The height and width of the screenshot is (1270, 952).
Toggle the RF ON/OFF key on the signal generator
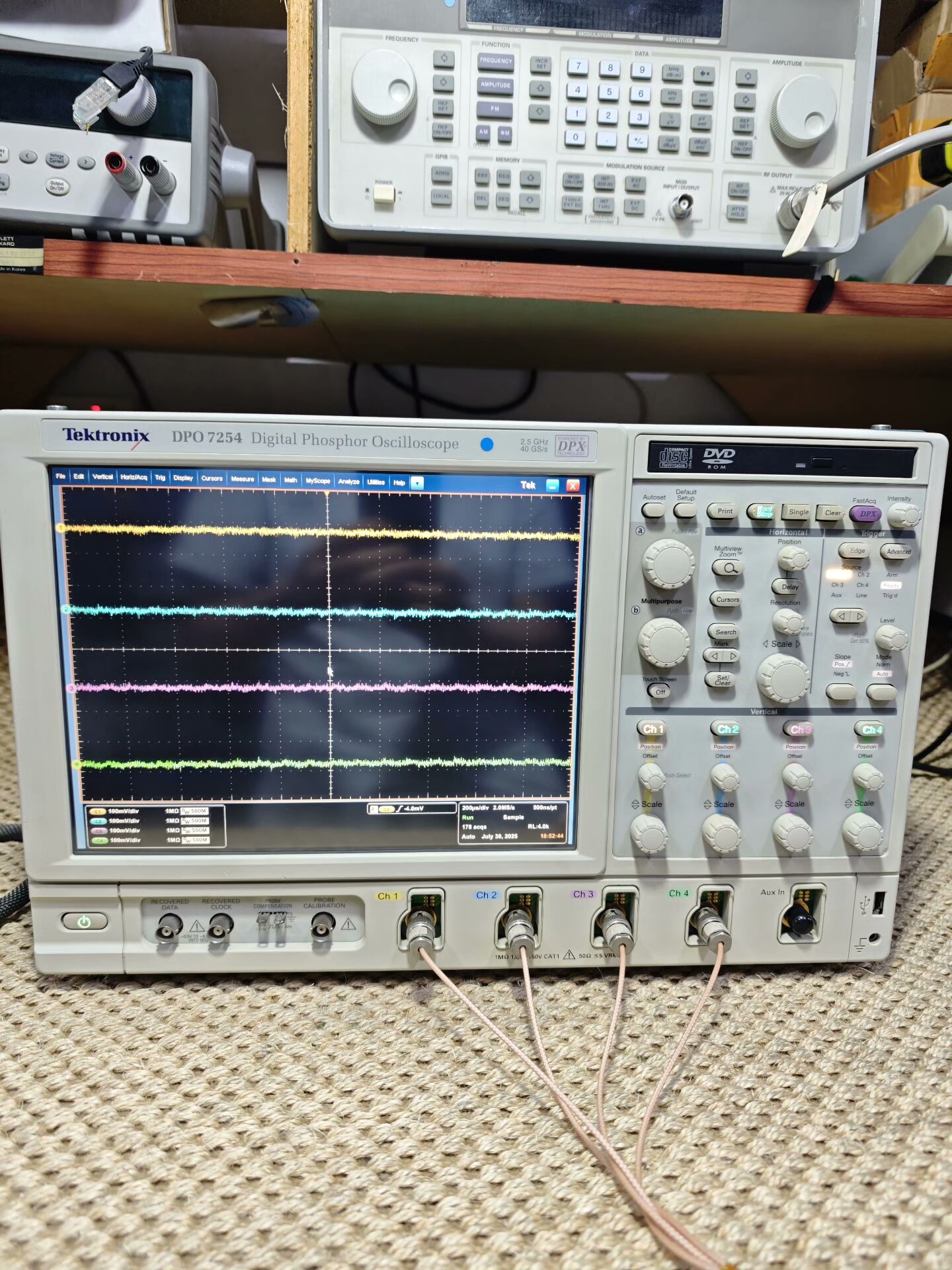click(738, 190)
